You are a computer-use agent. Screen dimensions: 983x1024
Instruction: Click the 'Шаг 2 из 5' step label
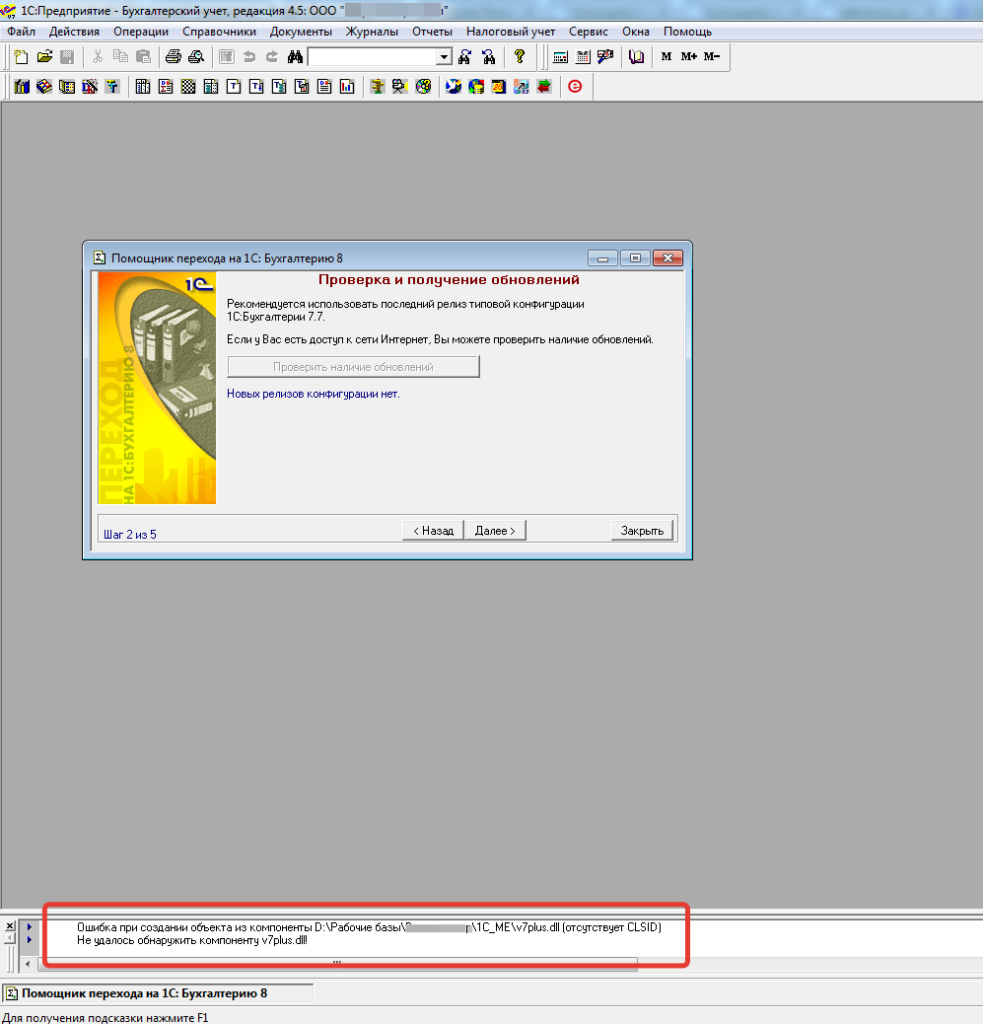[130, 535]
